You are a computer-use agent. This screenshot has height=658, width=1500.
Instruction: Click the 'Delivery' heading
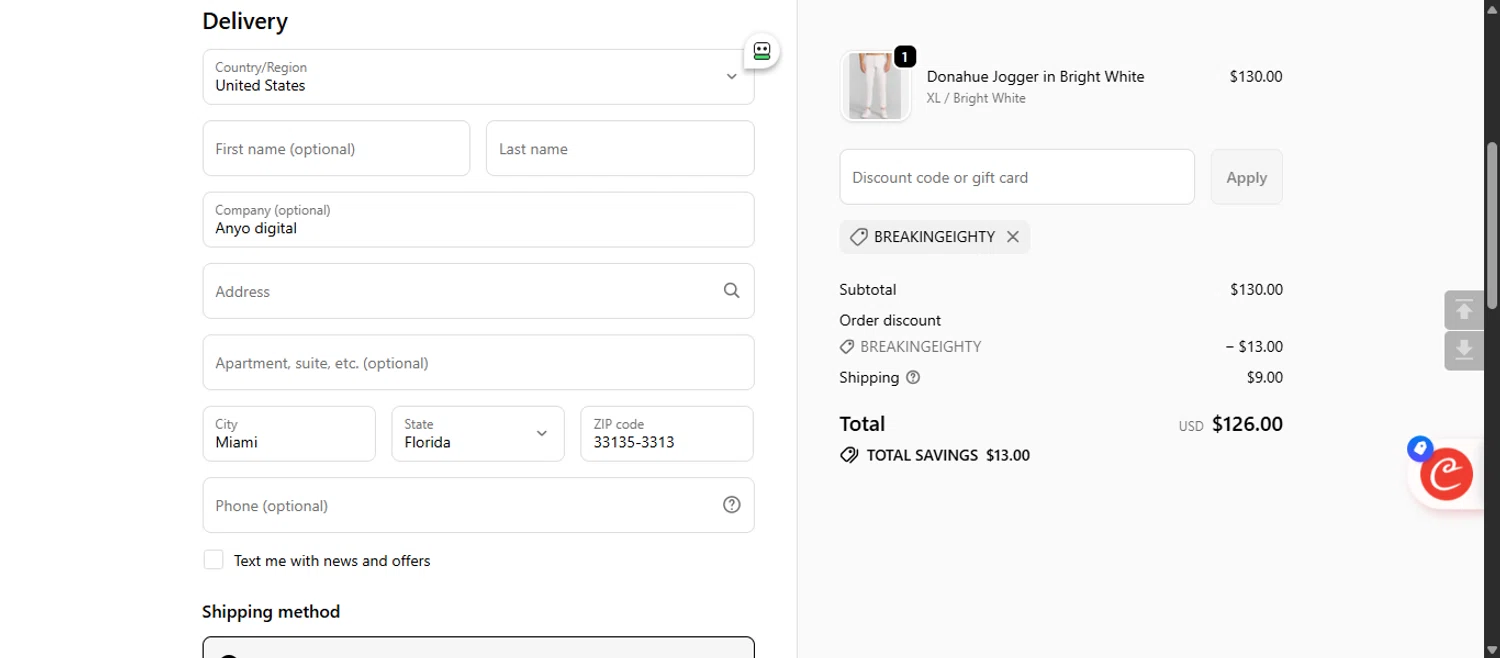click(x=245, y=21)
